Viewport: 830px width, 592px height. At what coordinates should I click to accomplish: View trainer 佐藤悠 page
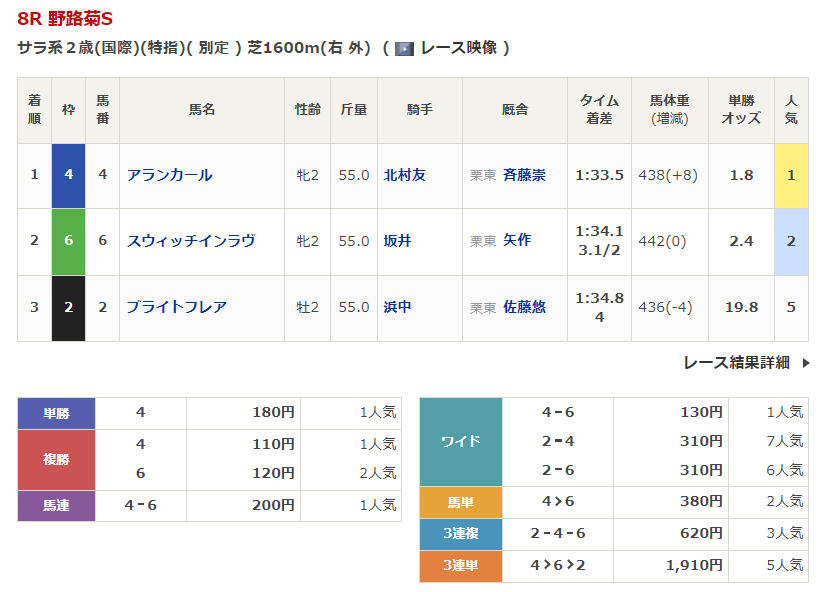524,307
